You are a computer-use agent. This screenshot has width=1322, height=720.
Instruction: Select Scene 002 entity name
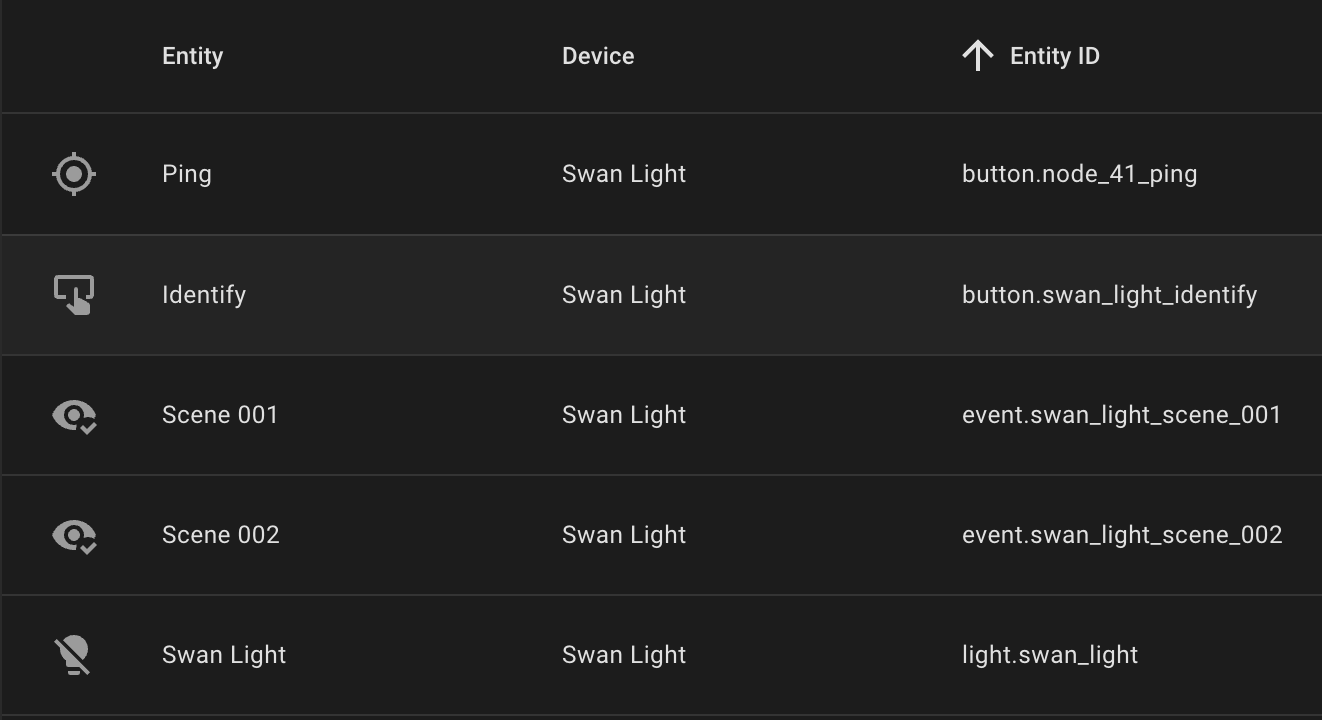pyautogui.click(x=221, y=535)
